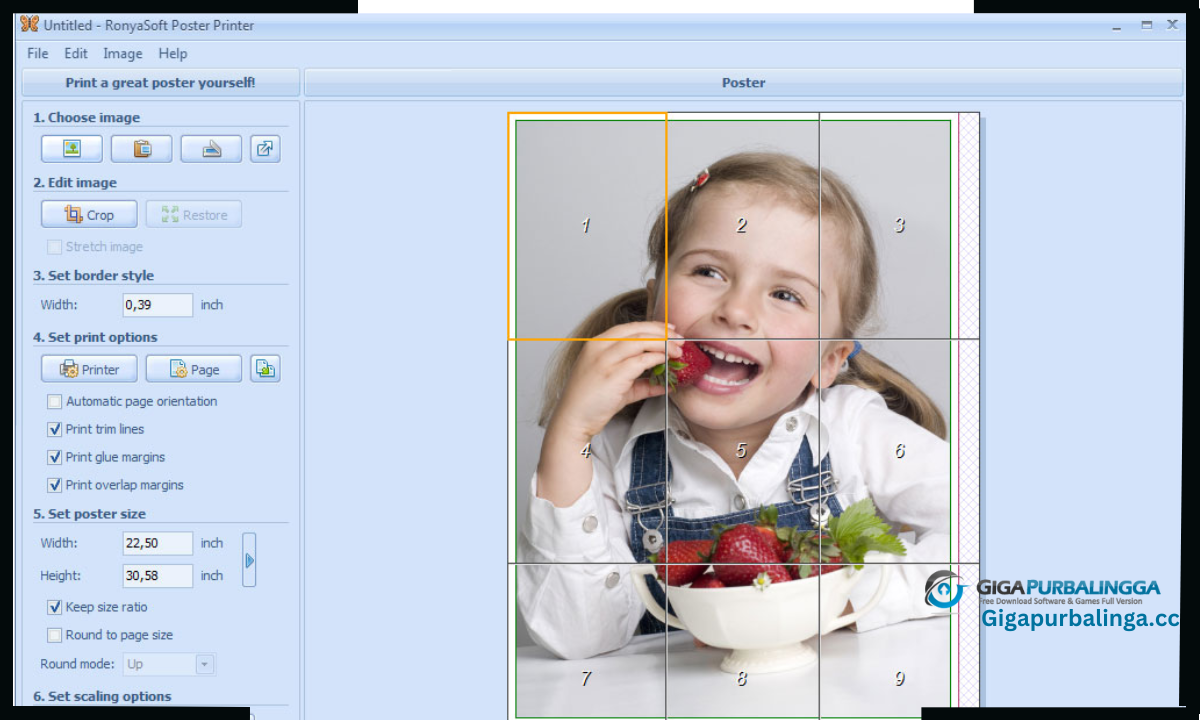The width and height of the screenshot is (1200, 720).
Task: Click border Width input field
Action: [x=158, y=305]
